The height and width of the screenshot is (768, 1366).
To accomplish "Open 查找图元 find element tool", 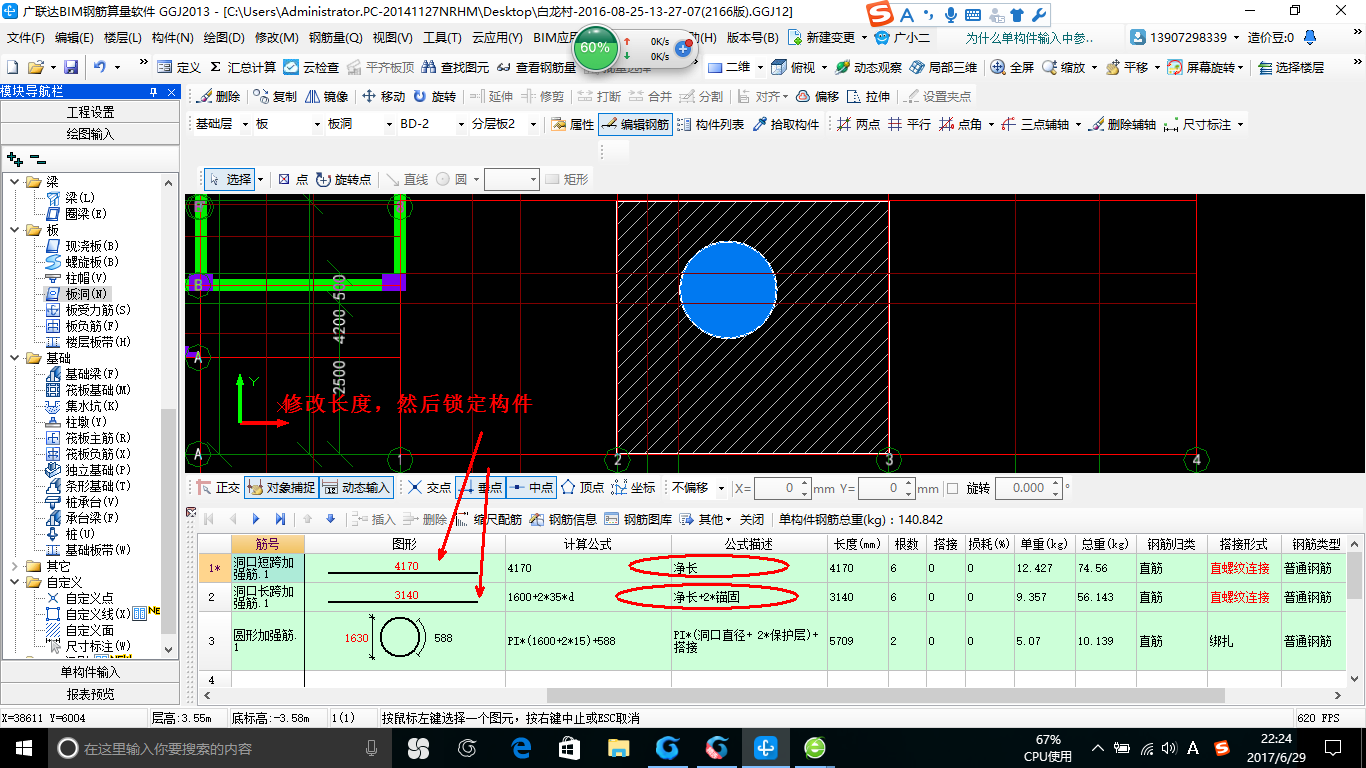I will click(x=455, y=67).
